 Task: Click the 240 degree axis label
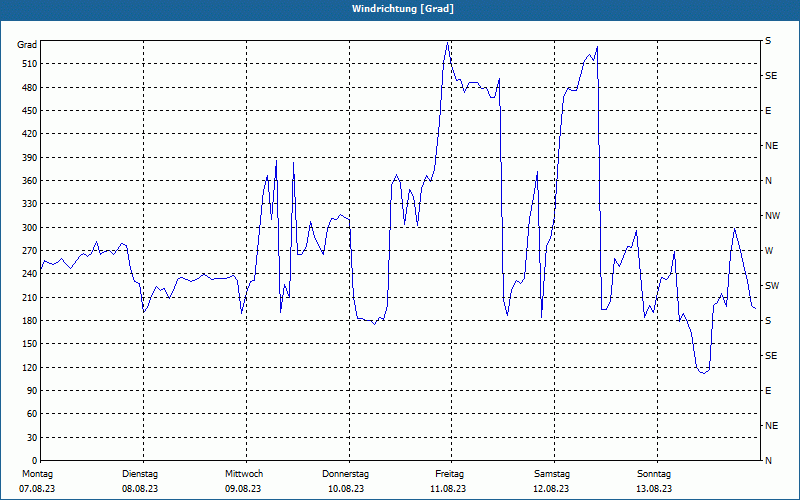[30, 274]
